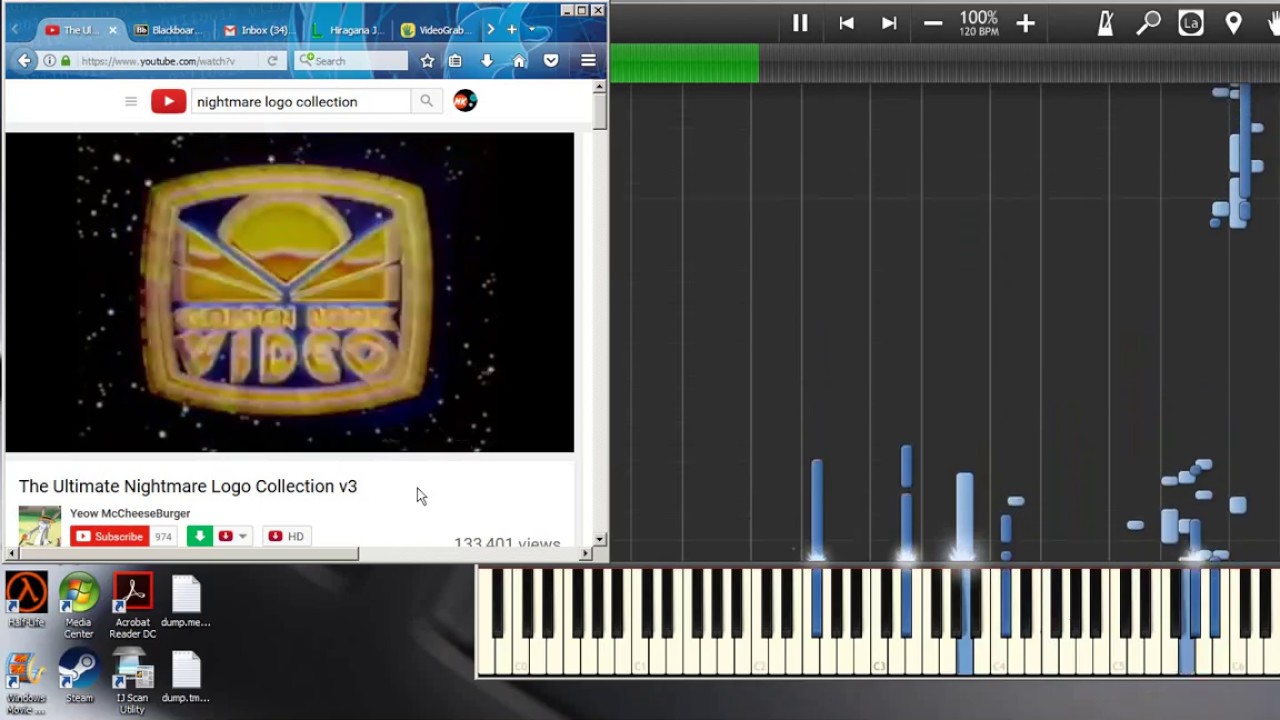Switch to the Gmail Inbox (34) tab
This screenshot has height=720, width=1280.
pos(257,30)
